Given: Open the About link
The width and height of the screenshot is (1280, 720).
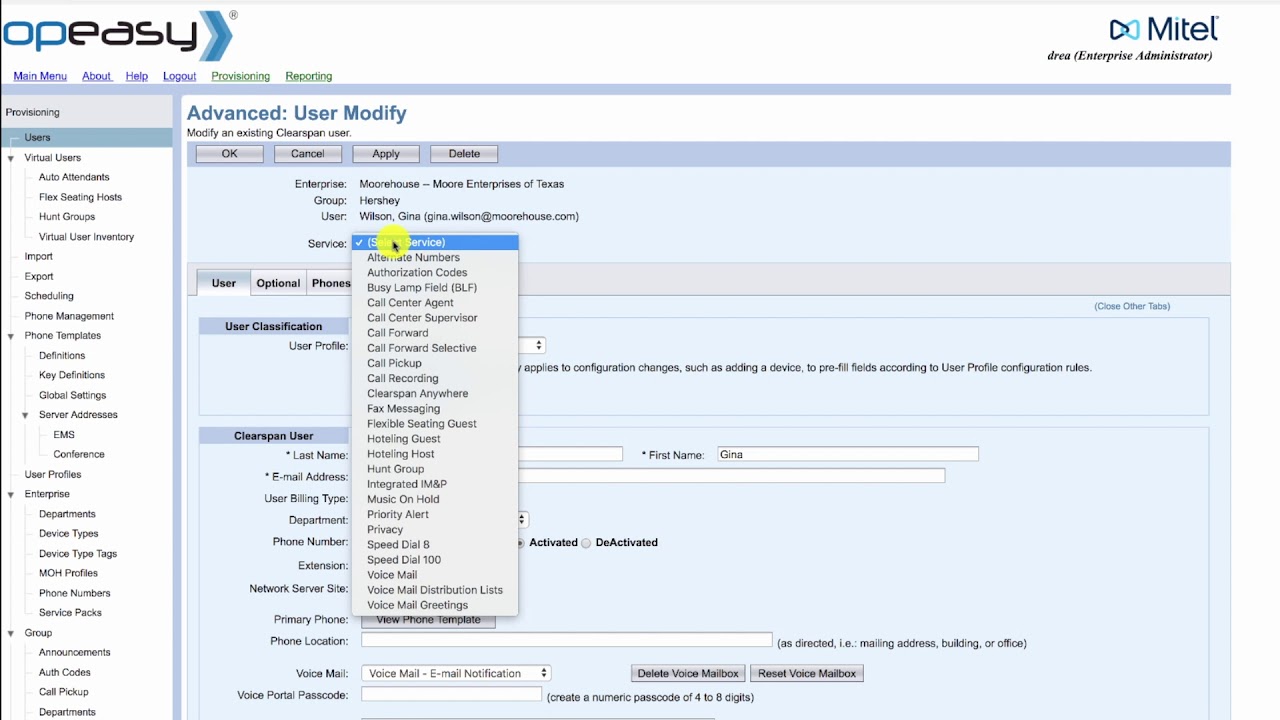Looking at the screenshot, I should (96, 76).
